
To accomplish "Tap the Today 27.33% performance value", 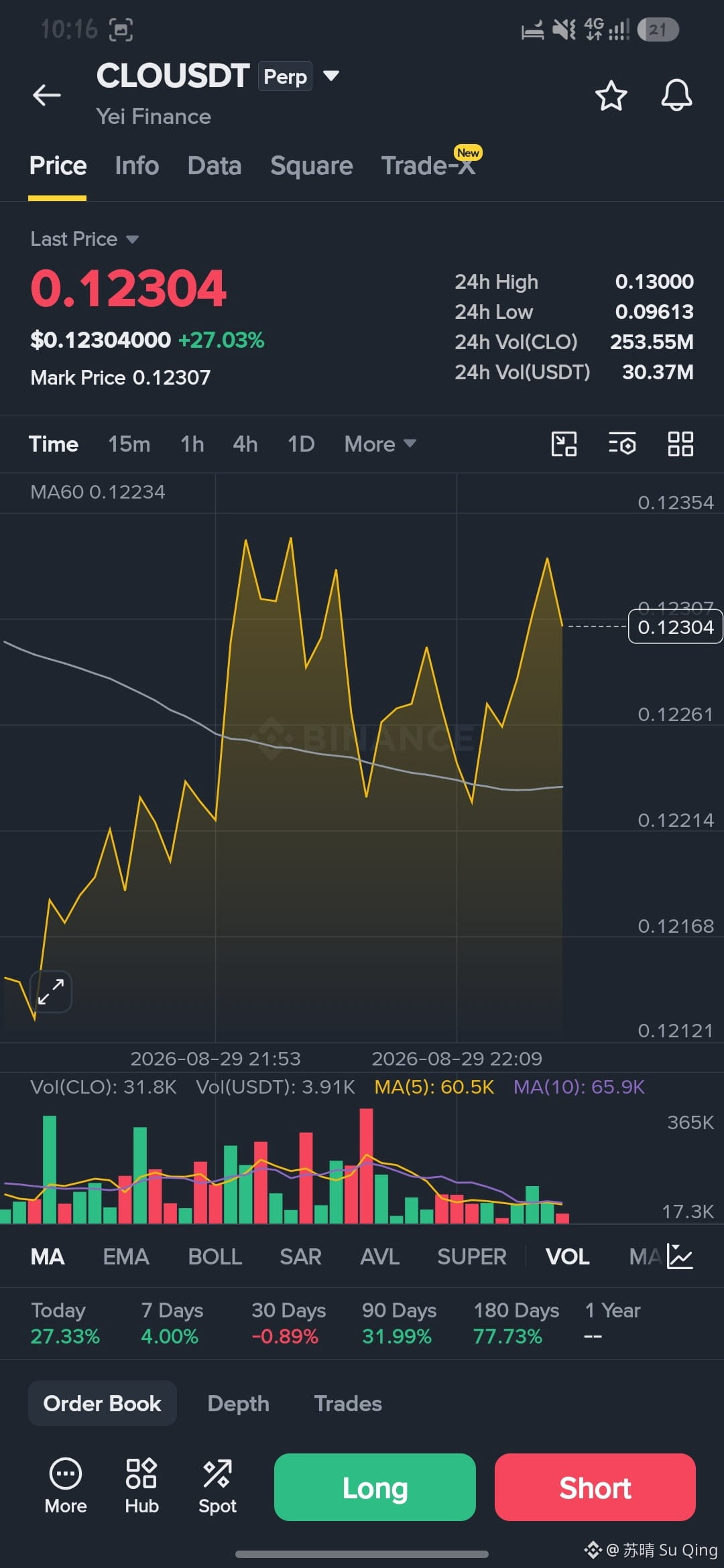I will point(65,1336).
